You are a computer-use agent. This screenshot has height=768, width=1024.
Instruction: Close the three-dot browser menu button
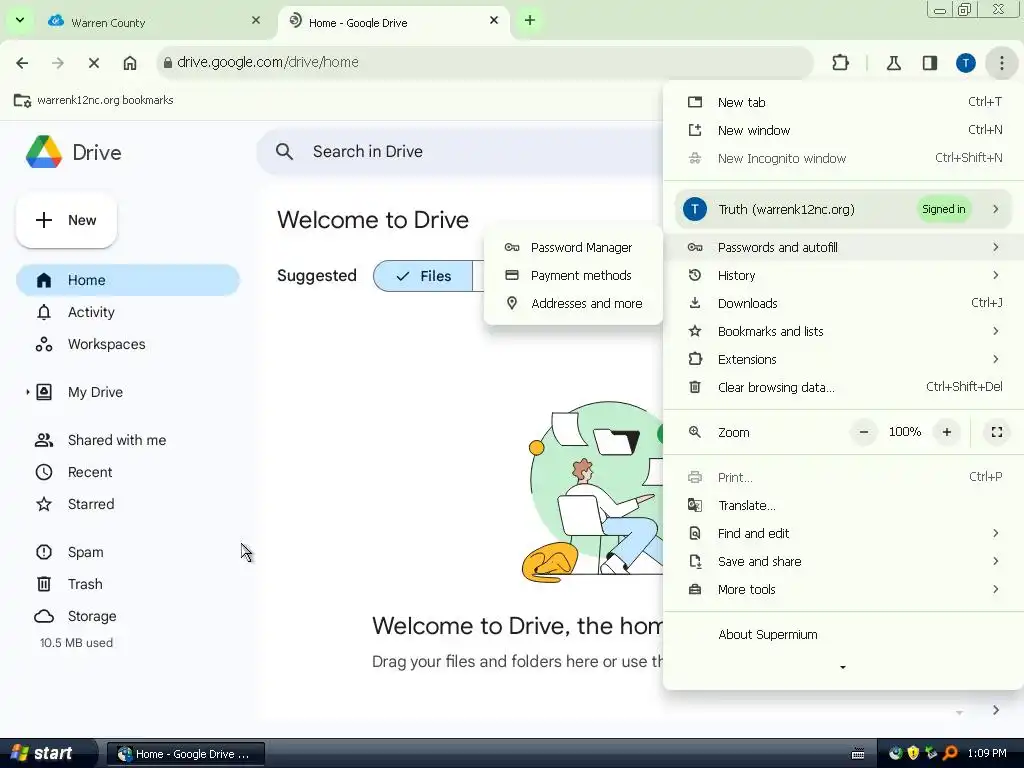coord(1001,63)
